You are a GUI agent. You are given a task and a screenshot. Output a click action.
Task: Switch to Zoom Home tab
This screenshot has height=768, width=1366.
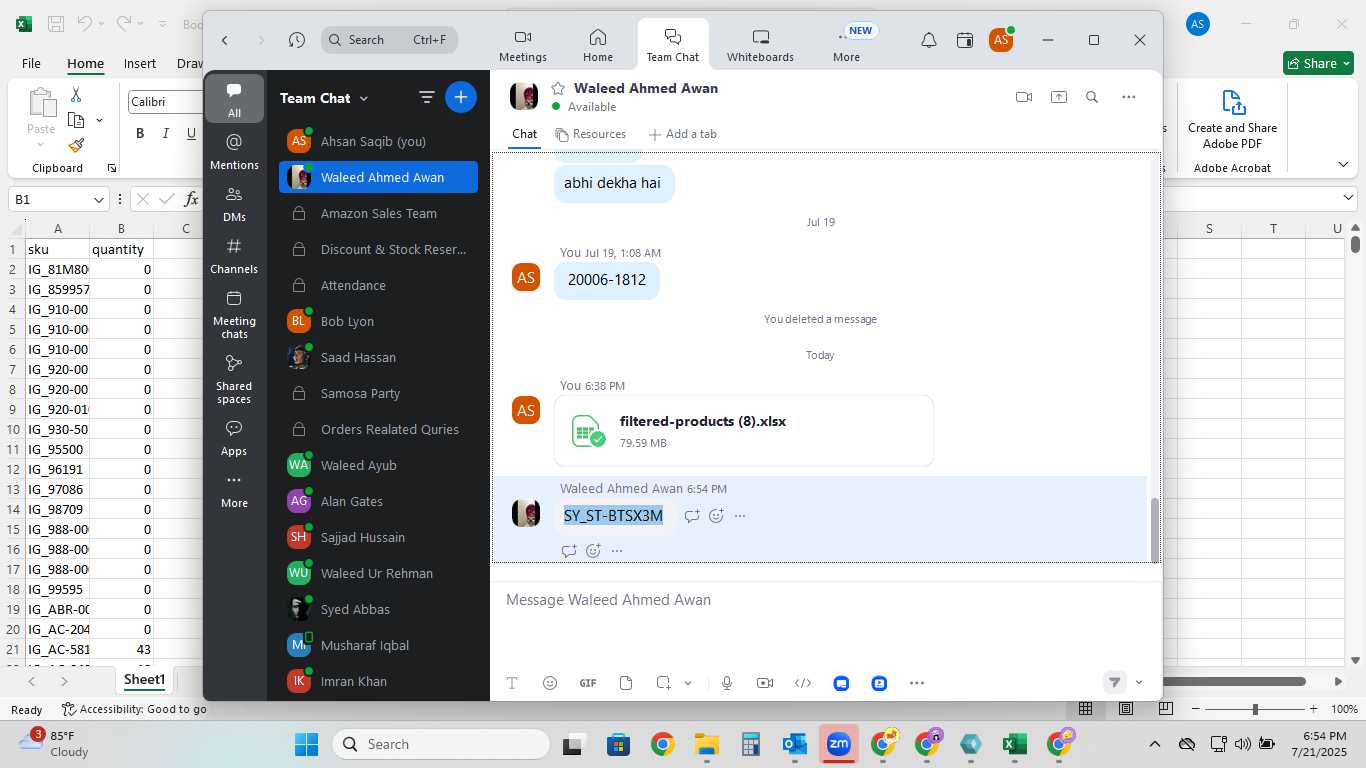(598, 45)
